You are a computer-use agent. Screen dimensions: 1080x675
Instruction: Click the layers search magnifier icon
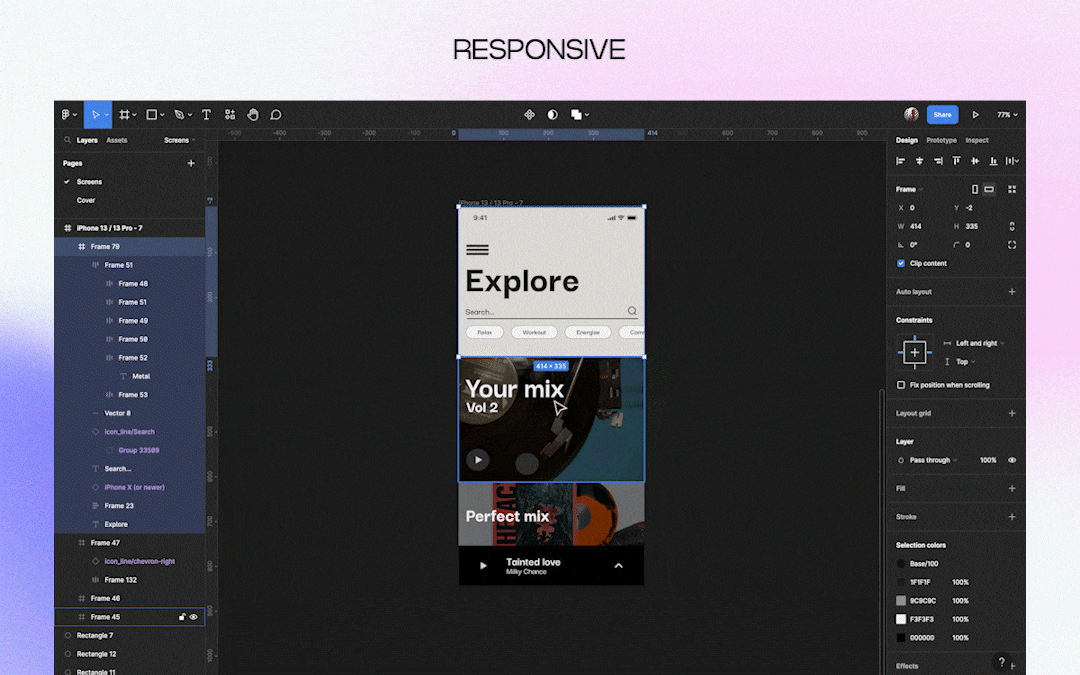tap(68, 140)
